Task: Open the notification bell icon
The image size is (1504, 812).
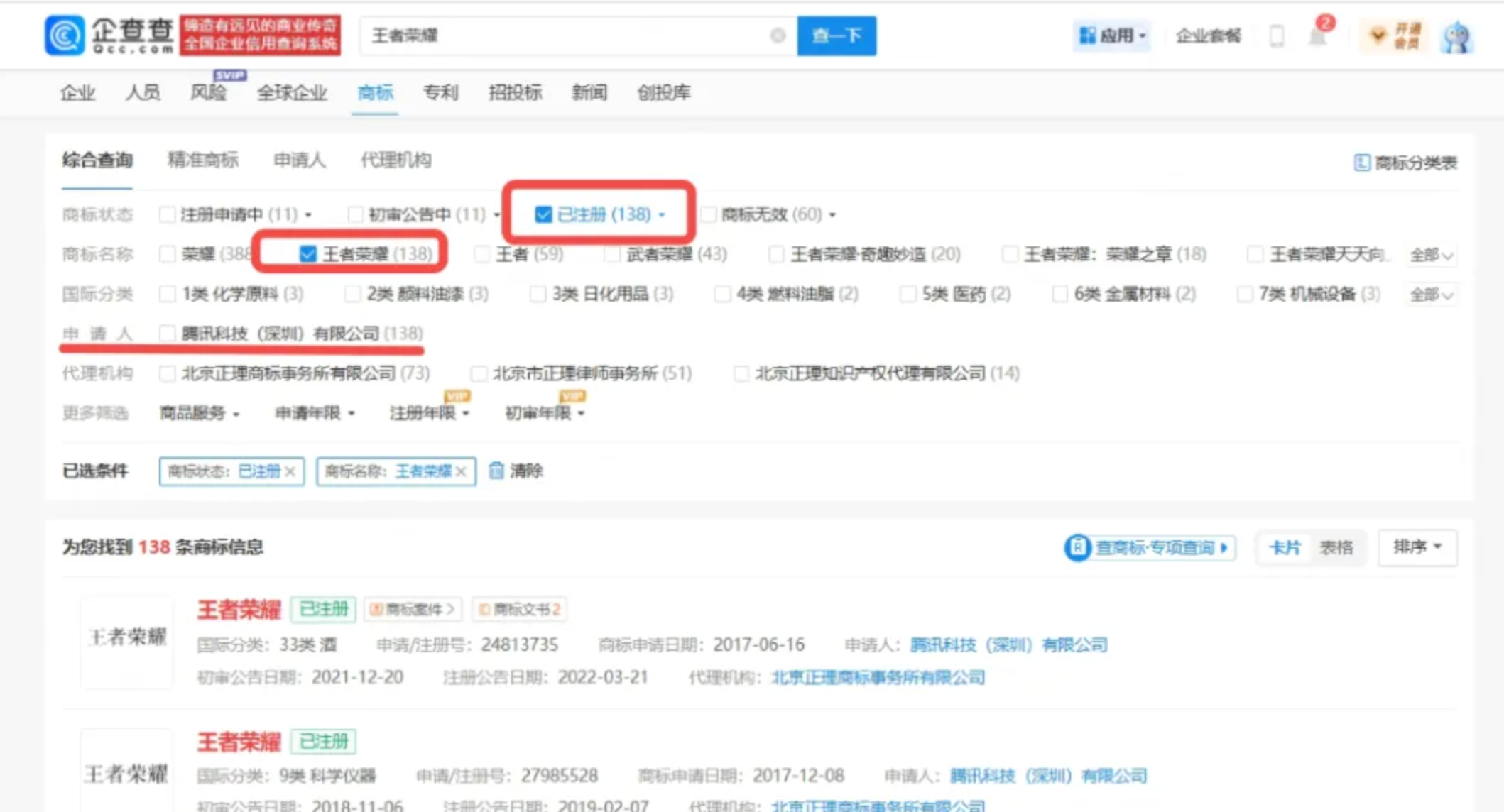Action: click(x=1318, y=36)
